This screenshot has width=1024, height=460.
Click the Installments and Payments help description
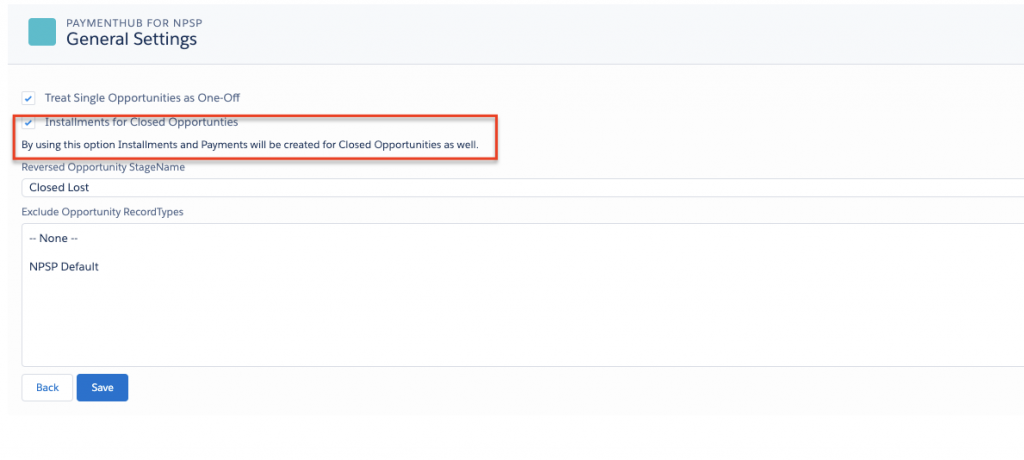tap(250, 145)
